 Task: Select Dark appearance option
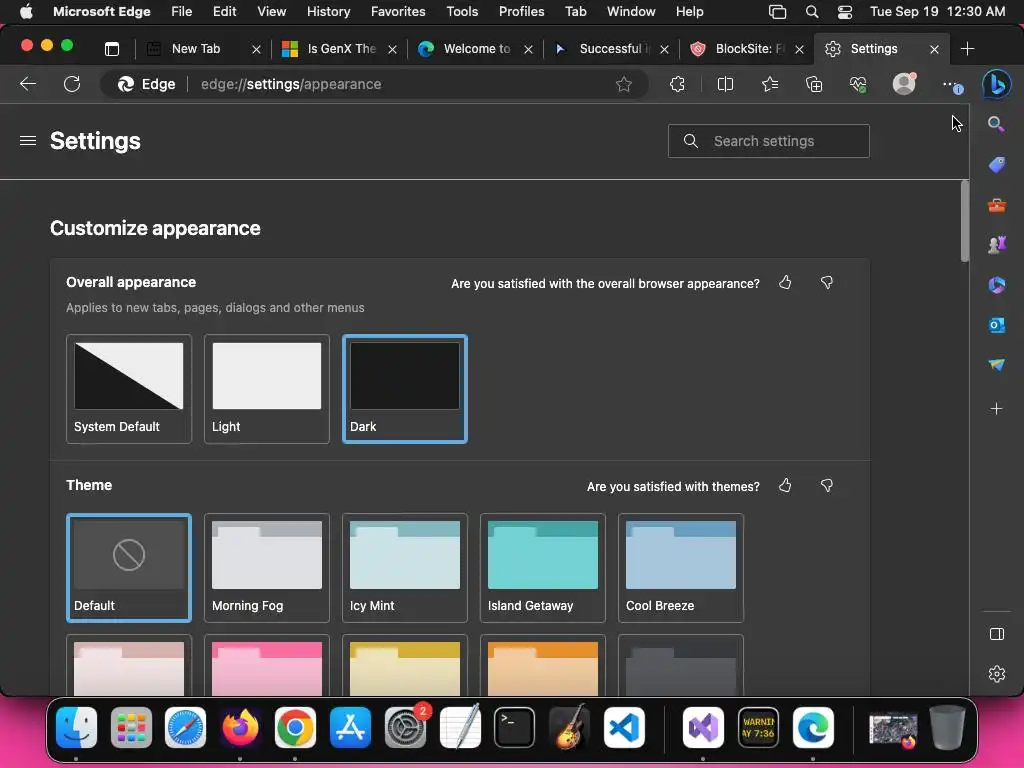tap(405, 389)
